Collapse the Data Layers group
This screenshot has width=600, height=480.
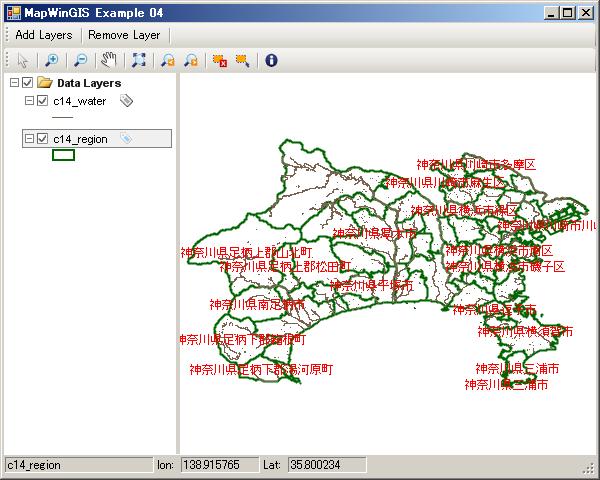click(x=13, y=84)
